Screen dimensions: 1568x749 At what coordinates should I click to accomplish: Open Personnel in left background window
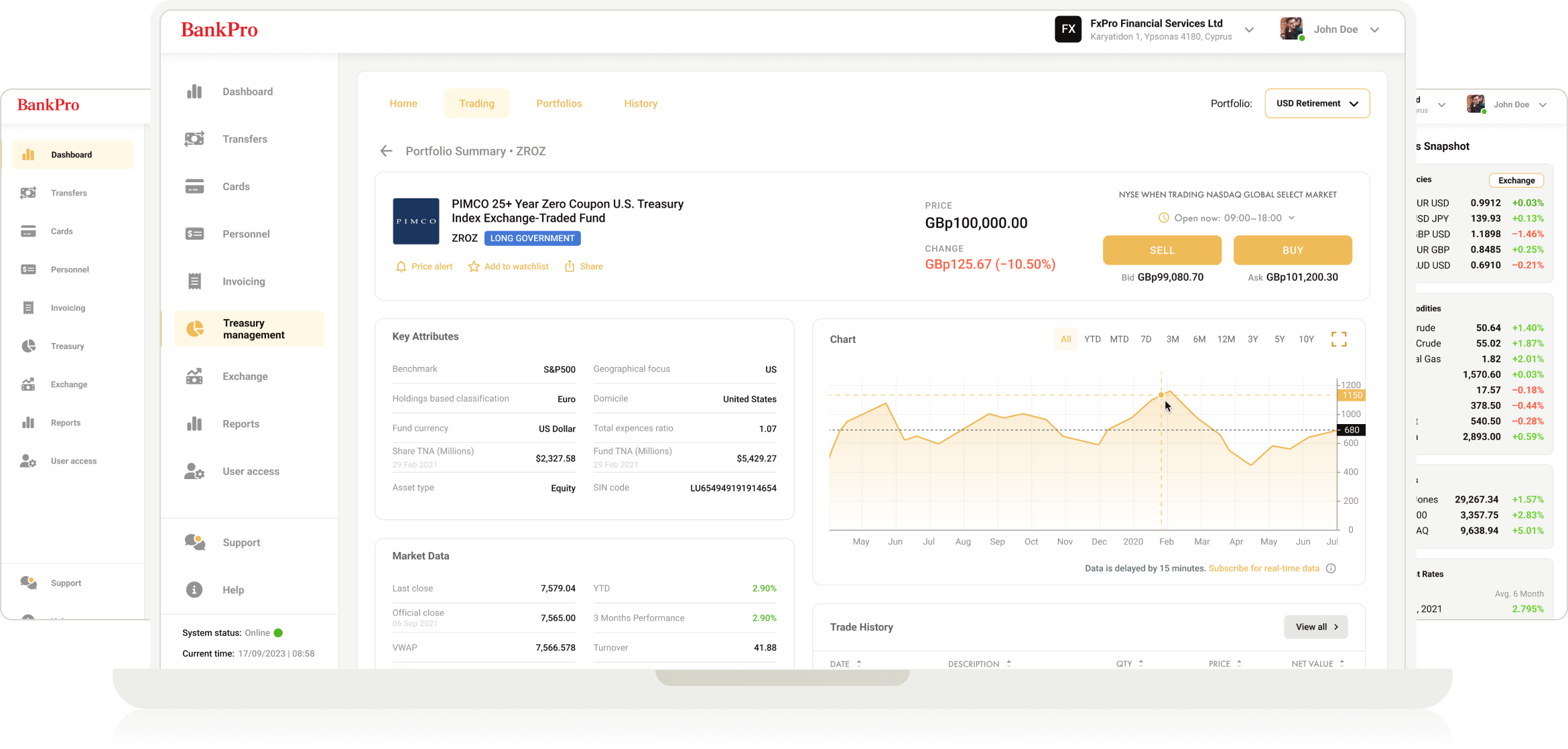pyautogui.click(x=70, y=269)
